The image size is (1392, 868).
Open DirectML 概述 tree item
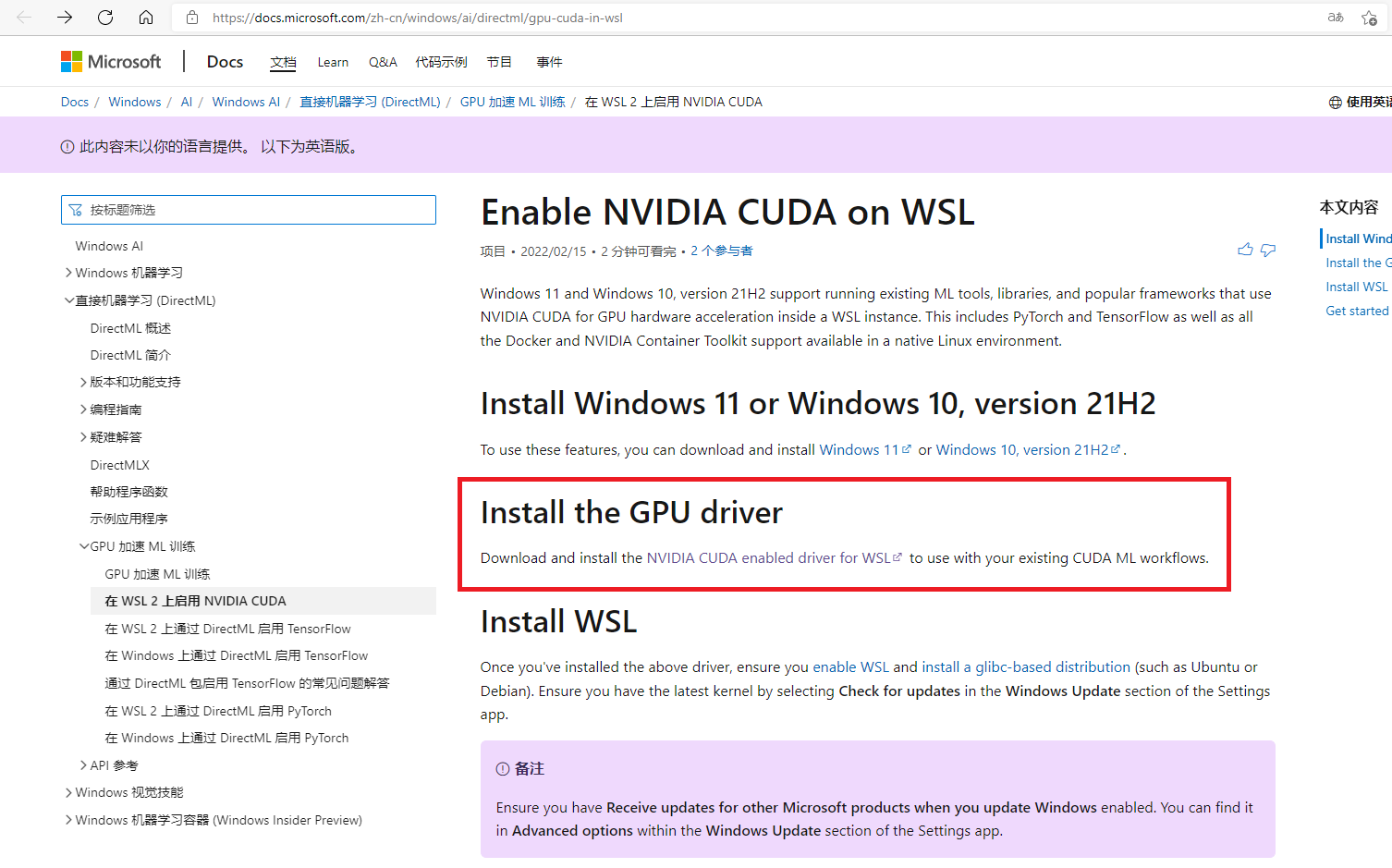(130, 328)
